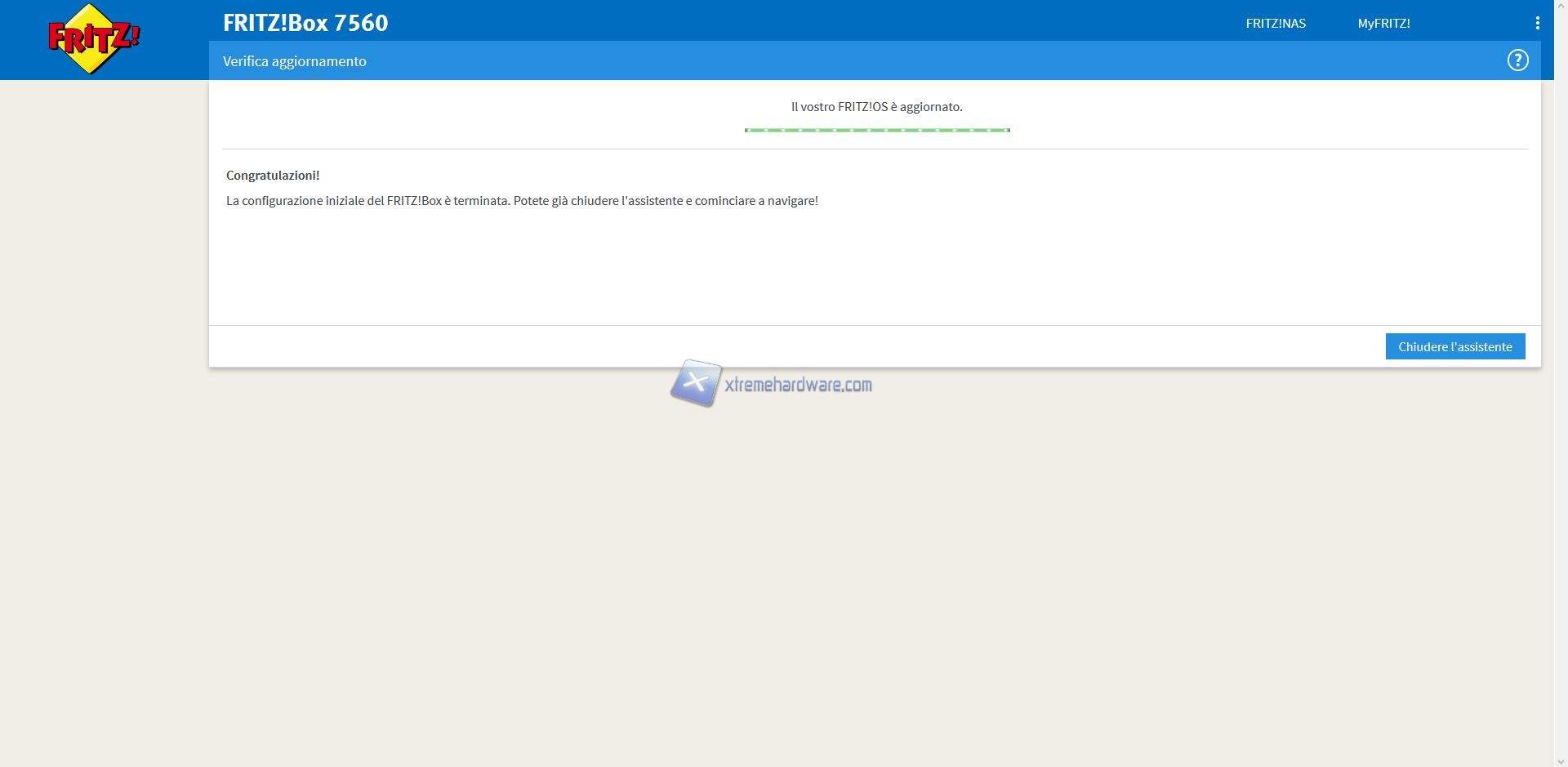This screenshot has height=767, width=1568.
Task: Select the Verifica aggiornamento heading
Action: click(294, 61)
